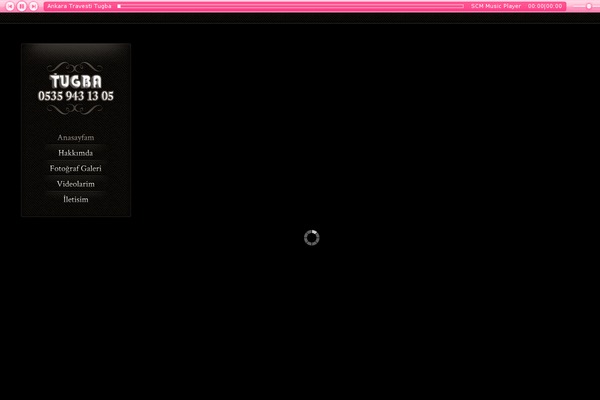600x400 pixels.
Task: Go to Fotoğraf Galeri
Action: [76, 168]
